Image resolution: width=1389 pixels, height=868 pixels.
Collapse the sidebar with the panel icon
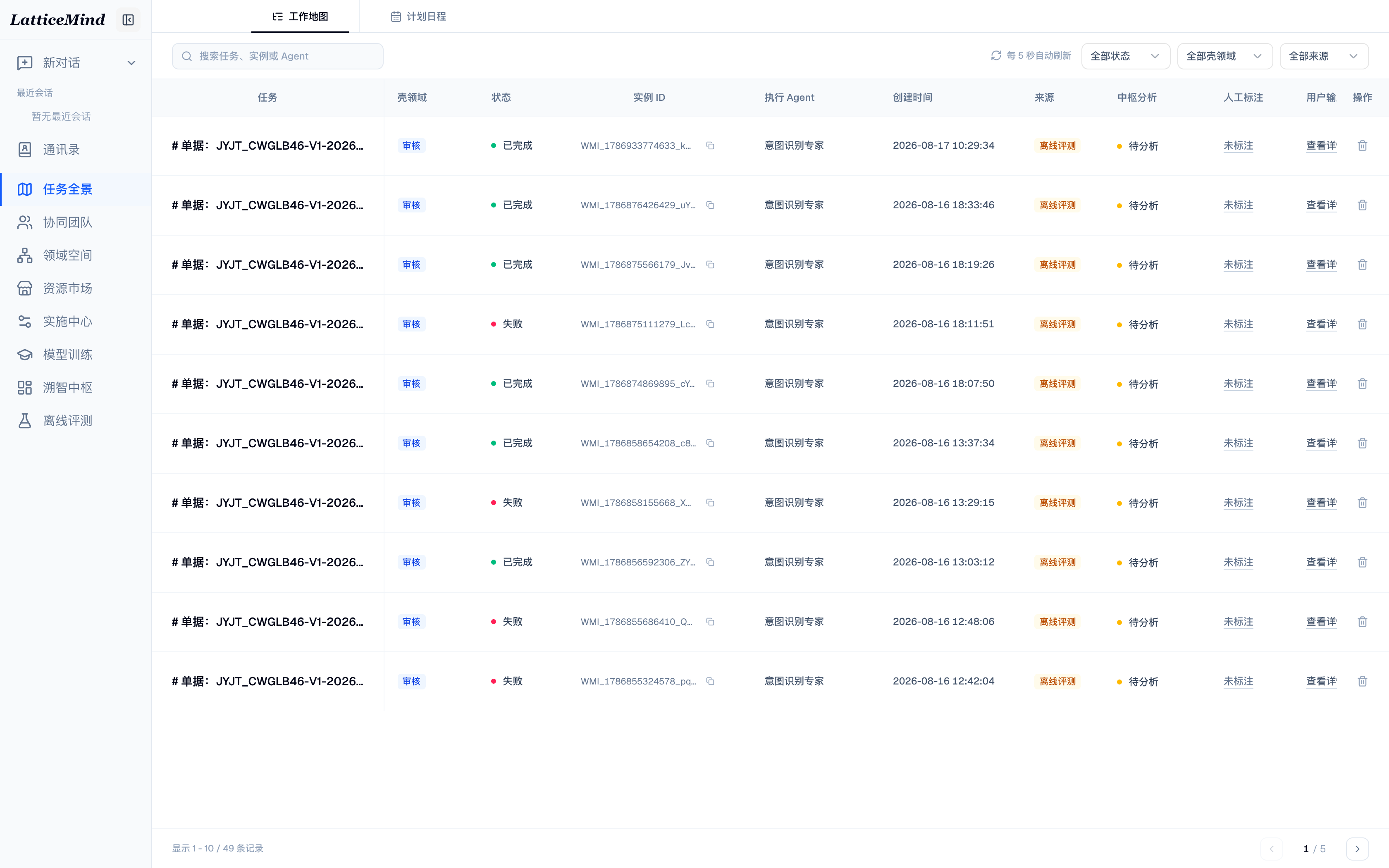click(x=128, y=20)
